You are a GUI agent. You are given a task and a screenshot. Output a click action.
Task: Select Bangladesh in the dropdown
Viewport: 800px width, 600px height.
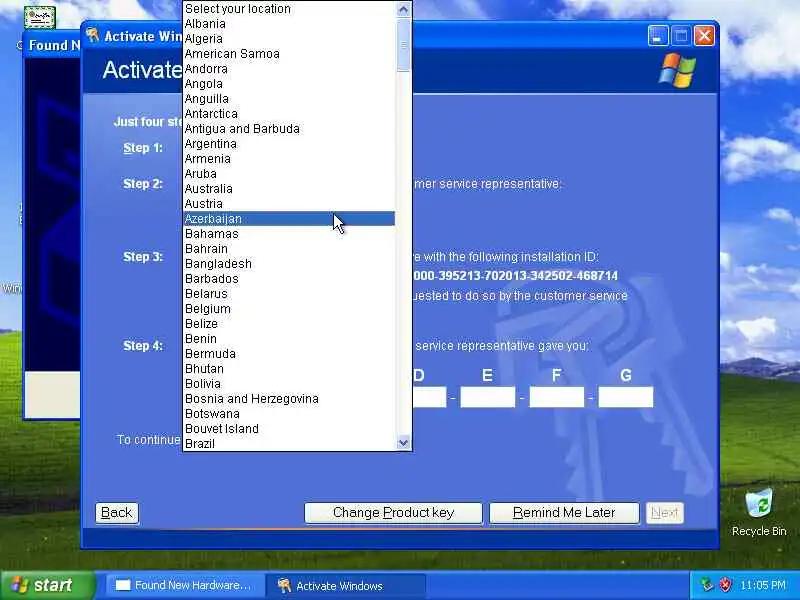(289, 264)
